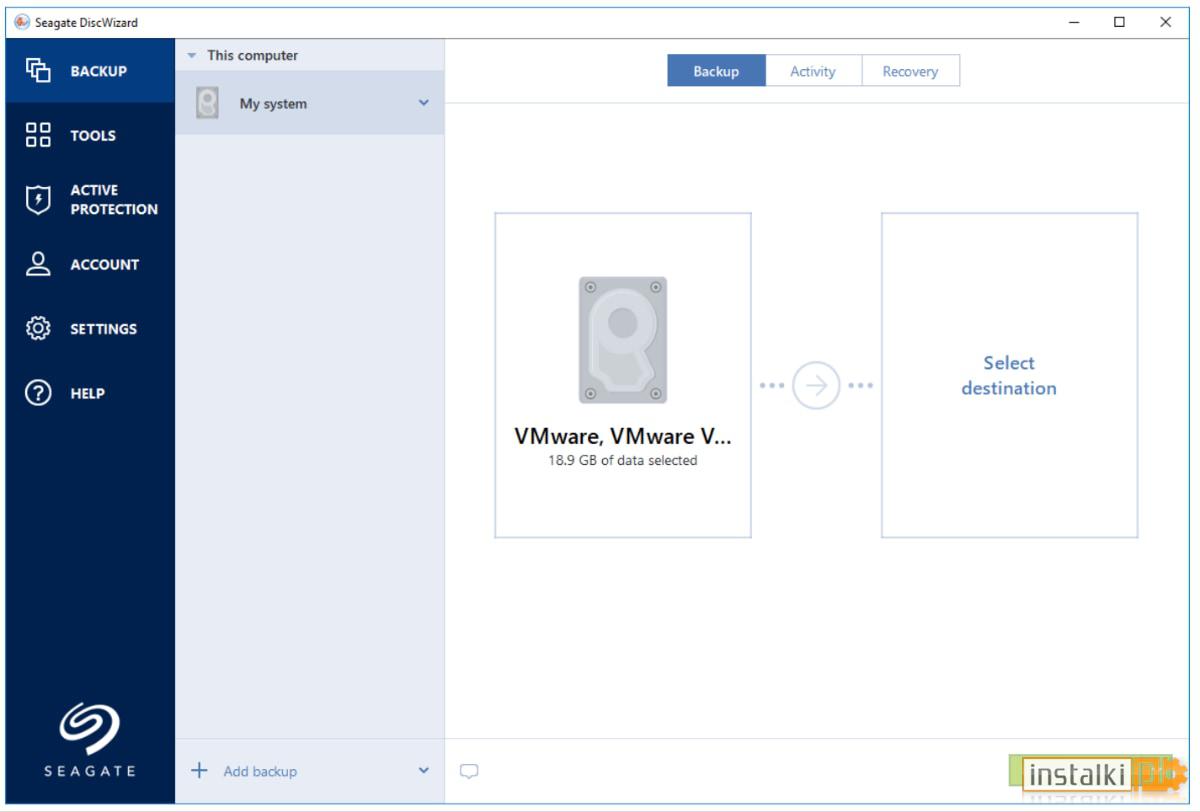This screenshot has width=1200, height=812.
Task: Select the Backup tab
Action: pos(716,71)
